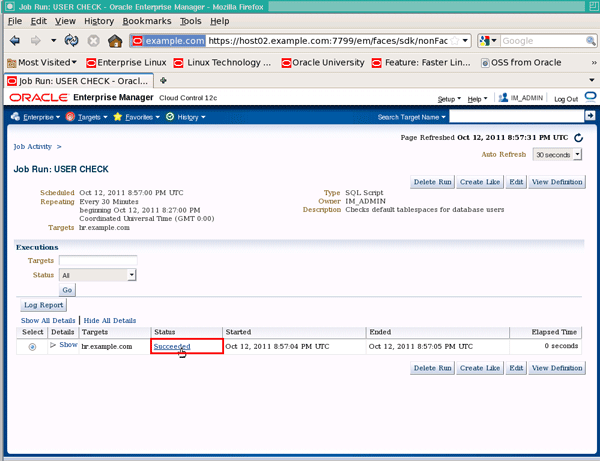Open the Feature: Faster Lin... bookmark
The width and height of the screenshot is (600, 461).
pyautogui.click(x=421, y=62)
